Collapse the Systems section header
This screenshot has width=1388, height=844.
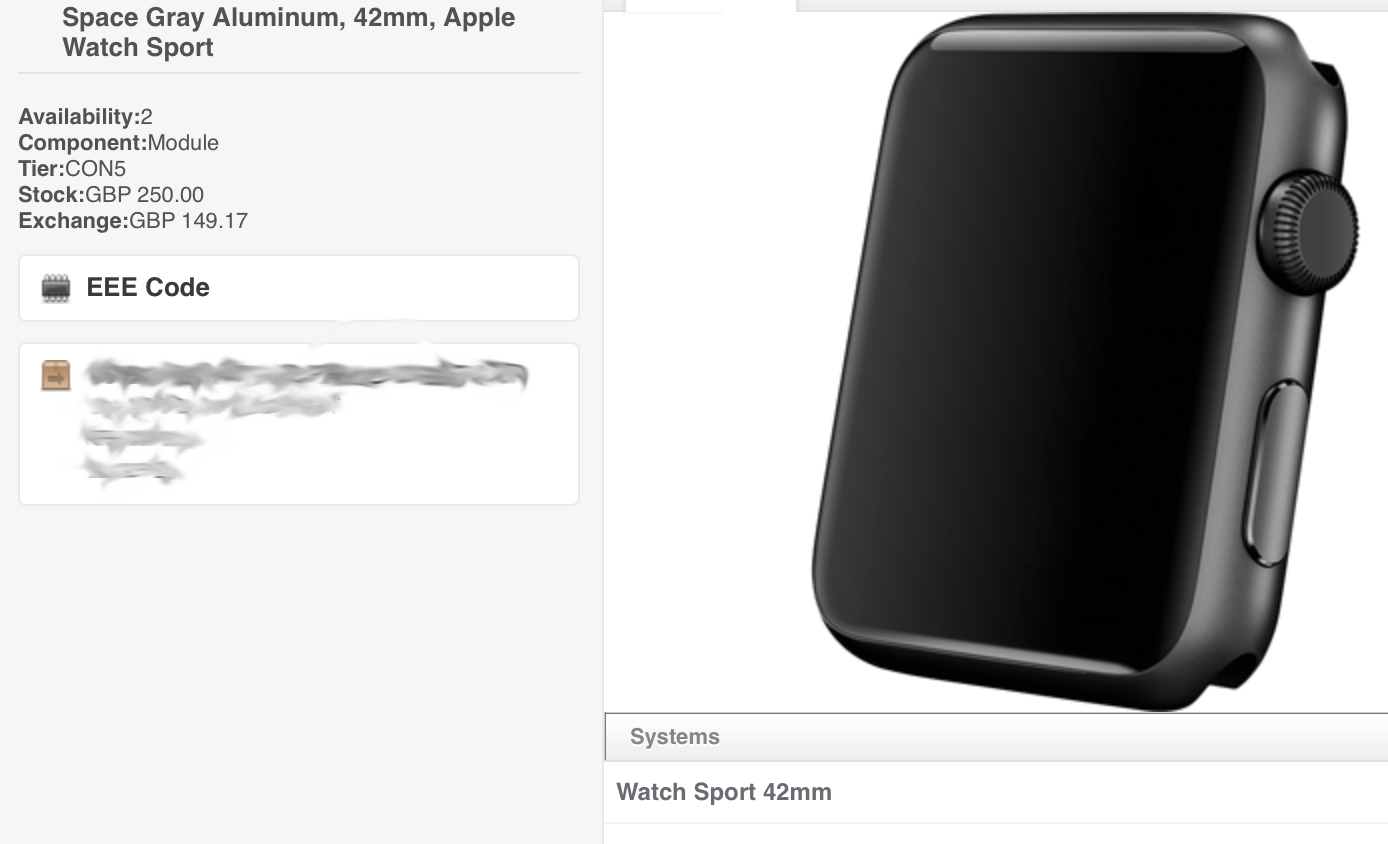tap(996, 737)
